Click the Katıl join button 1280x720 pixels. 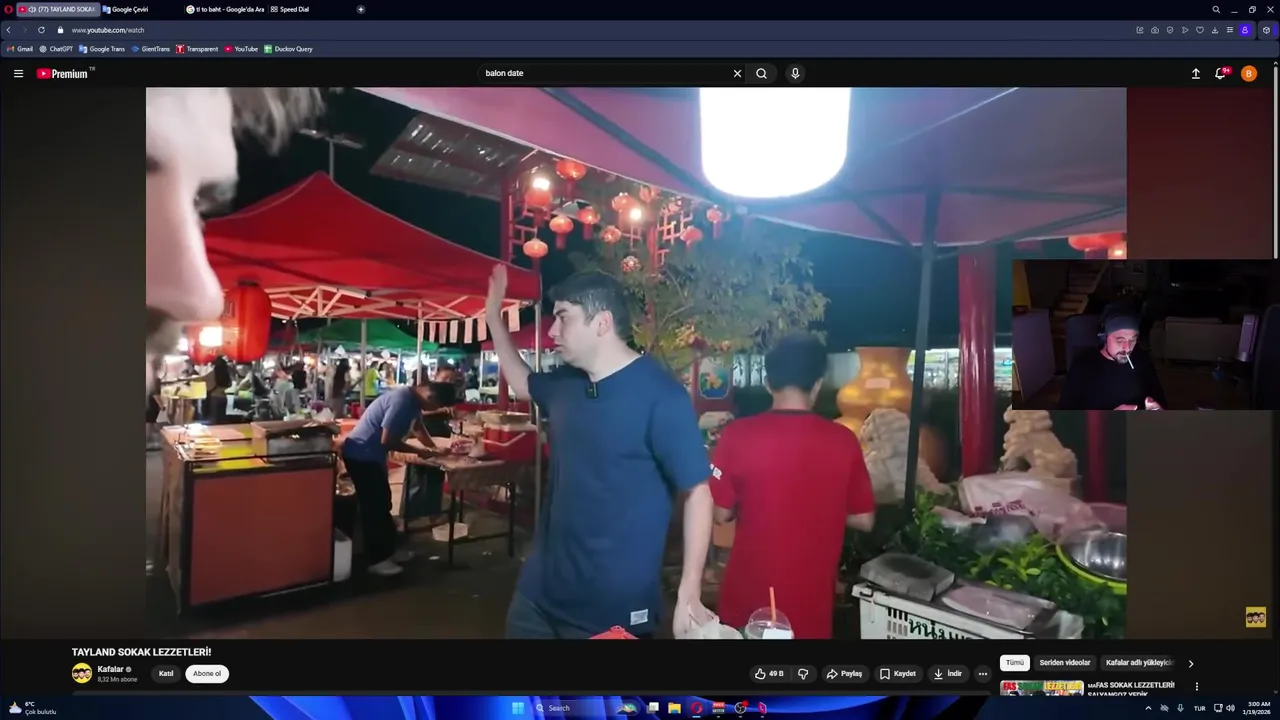(x=166, y=674)
